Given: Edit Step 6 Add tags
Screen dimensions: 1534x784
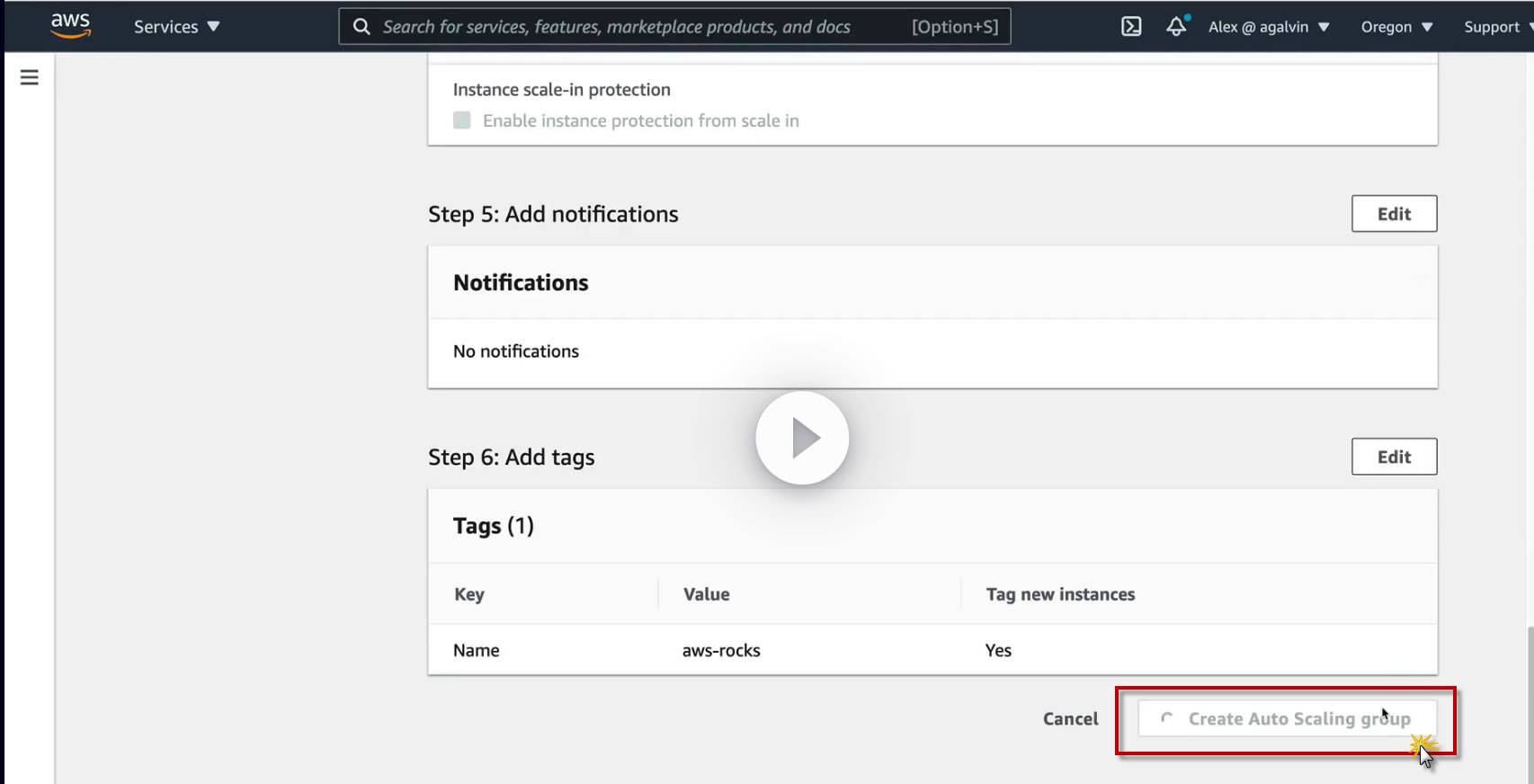Looking at the screenshot, I should (x=1394, y=457).
